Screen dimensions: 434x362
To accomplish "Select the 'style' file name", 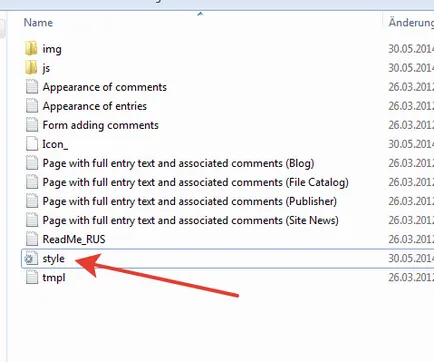I will 53,258.
